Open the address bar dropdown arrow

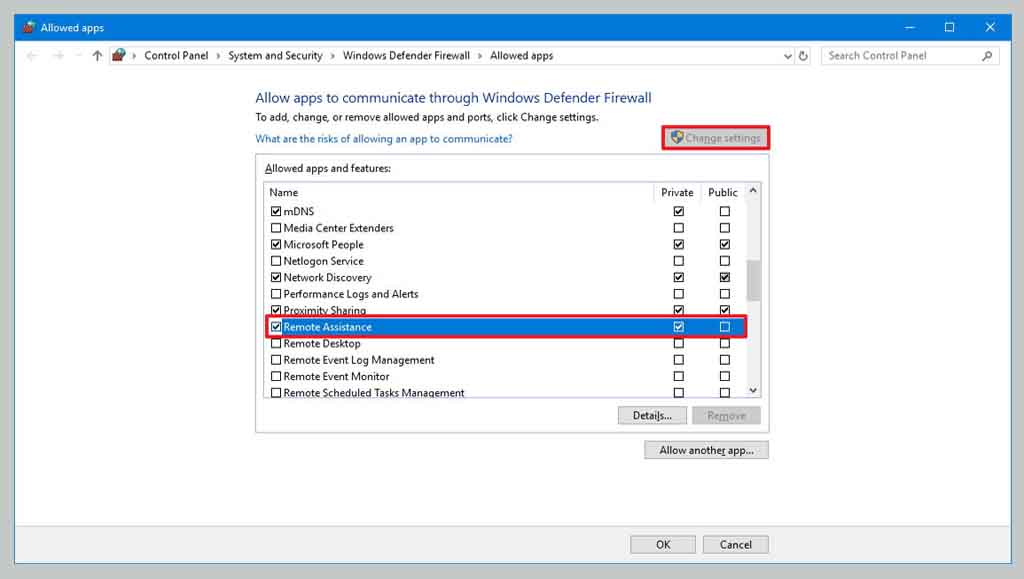pyautogui.click(x=787, y=55)
